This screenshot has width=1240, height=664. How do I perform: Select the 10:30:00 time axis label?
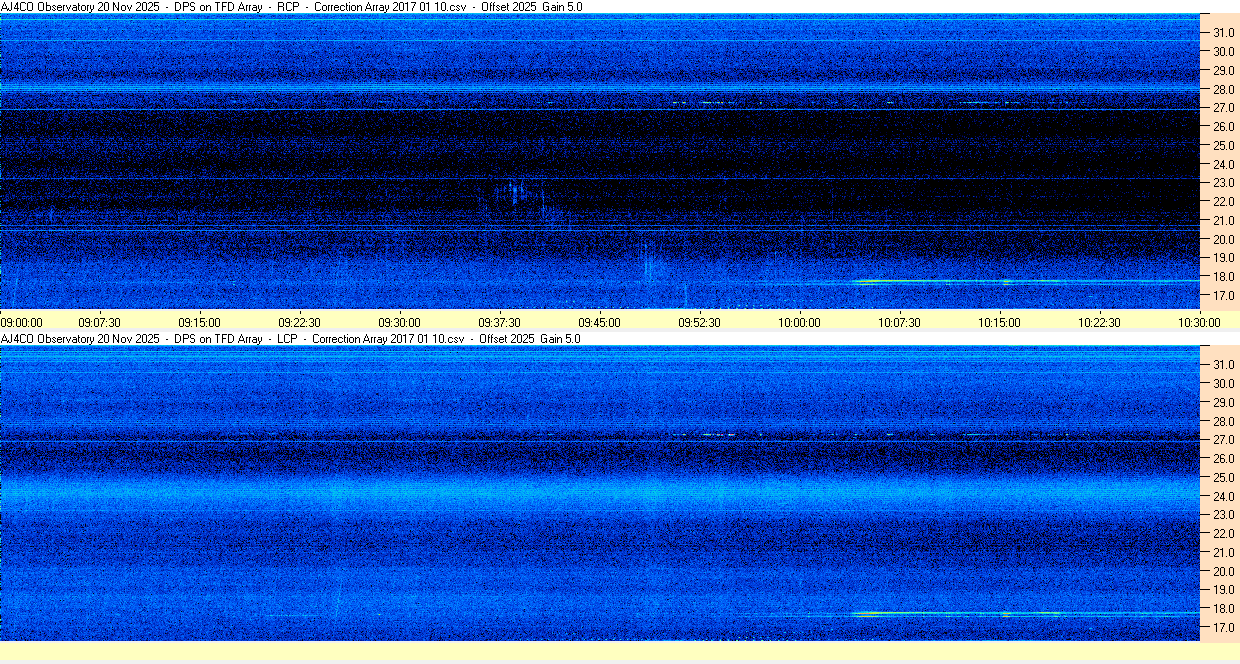(1199, 322)
